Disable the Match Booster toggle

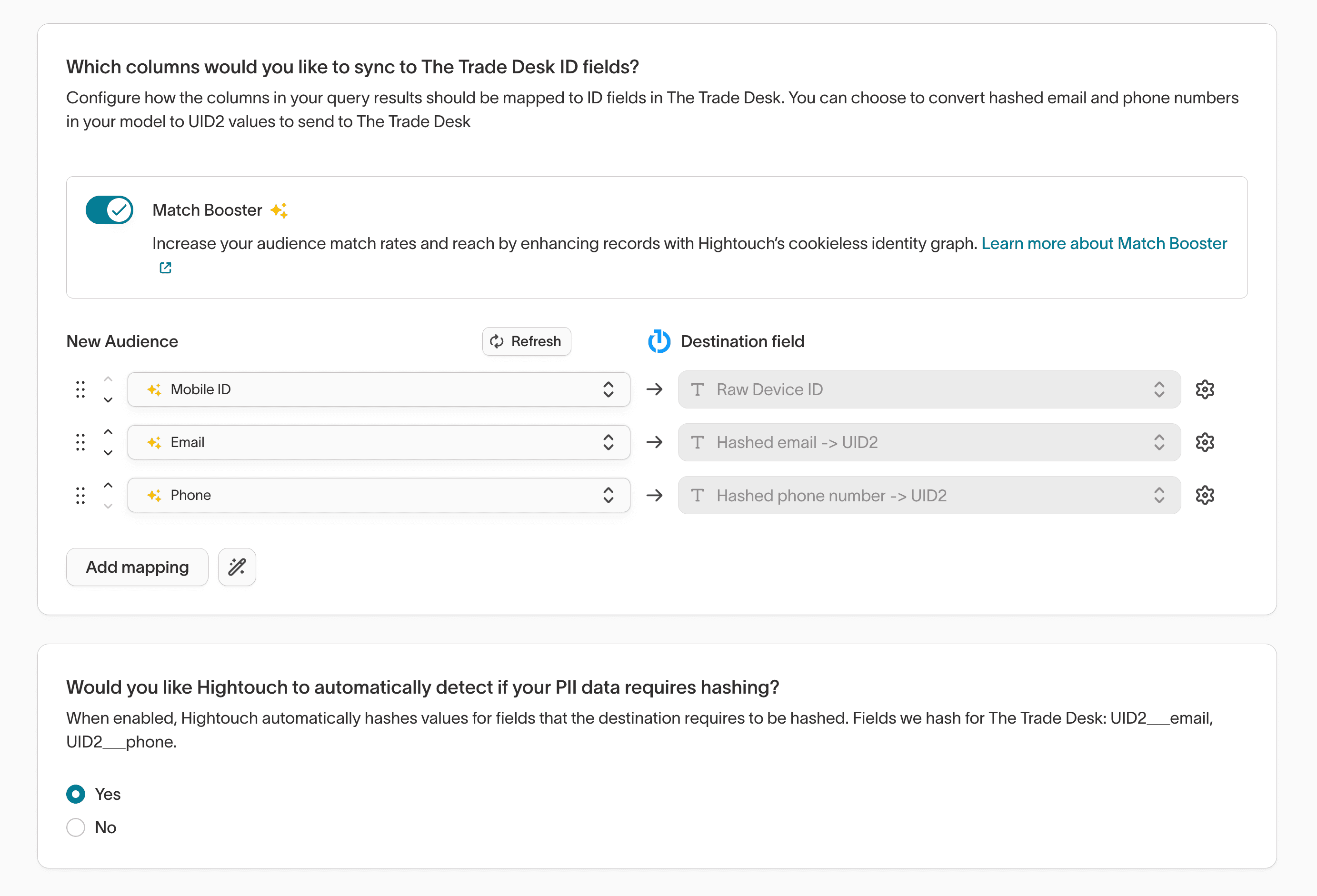coord(110,209)
